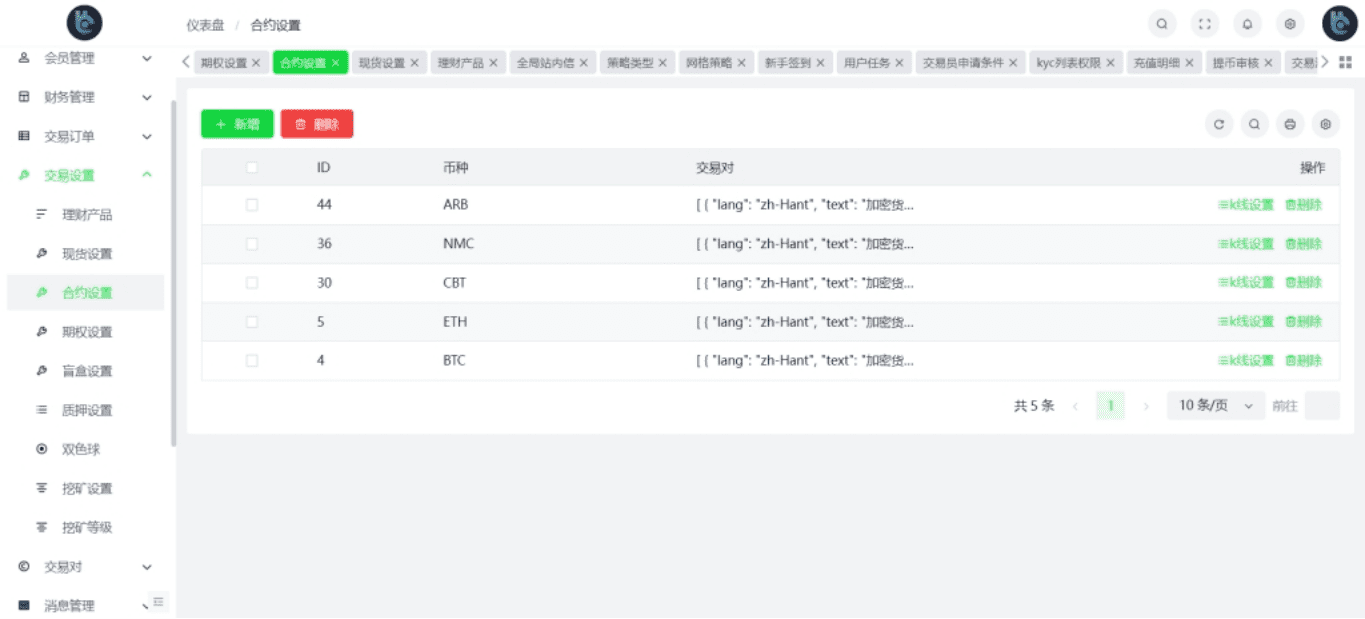The image size is (1365, 619).
Task: Open the 10 条/页 page size dropdown
Action: point(1216,405)
